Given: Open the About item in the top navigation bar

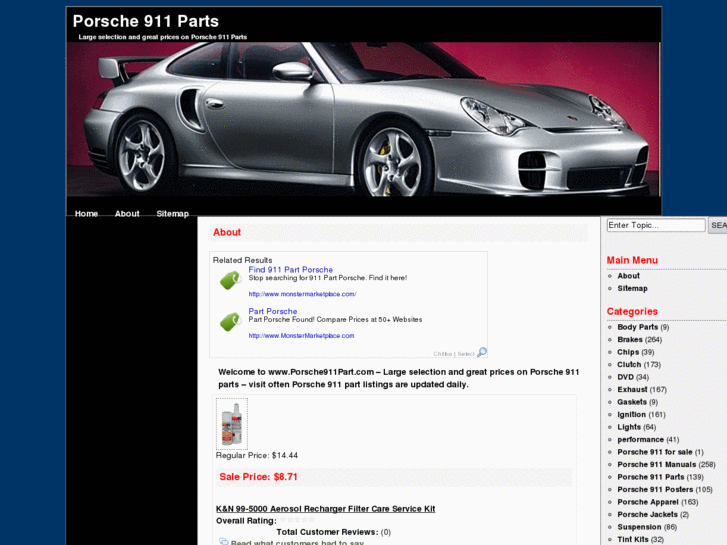Looking at the screenshot, I should tap(127, 213).
